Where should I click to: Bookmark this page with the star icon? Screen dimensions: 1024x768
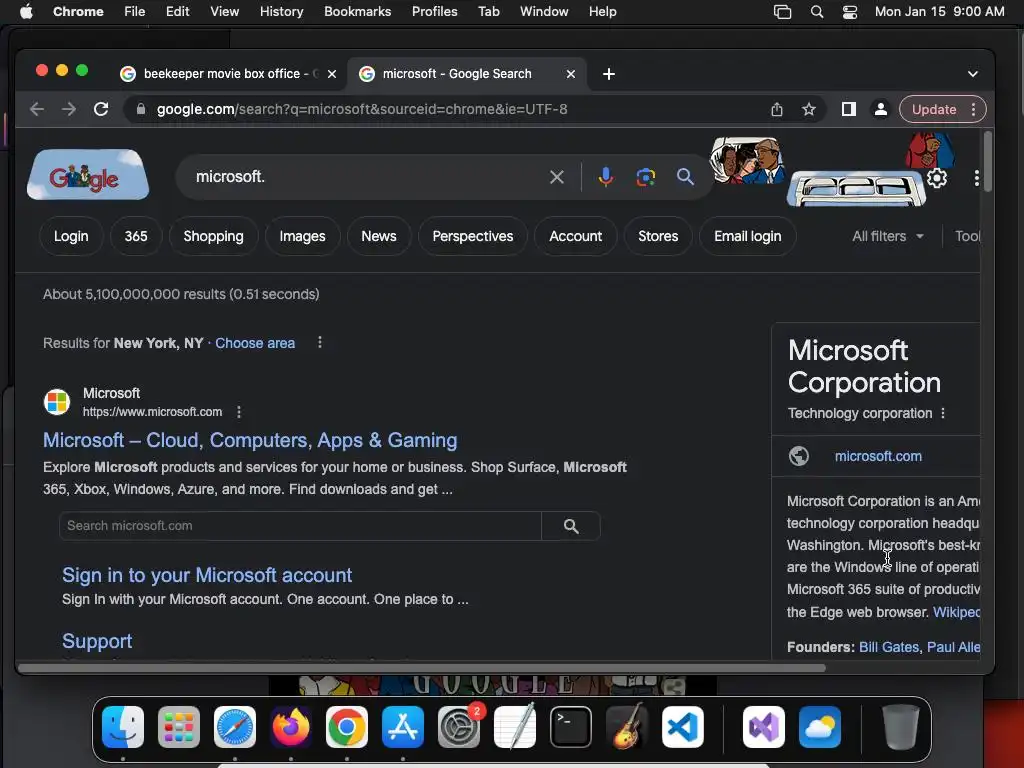click(808, 109)
